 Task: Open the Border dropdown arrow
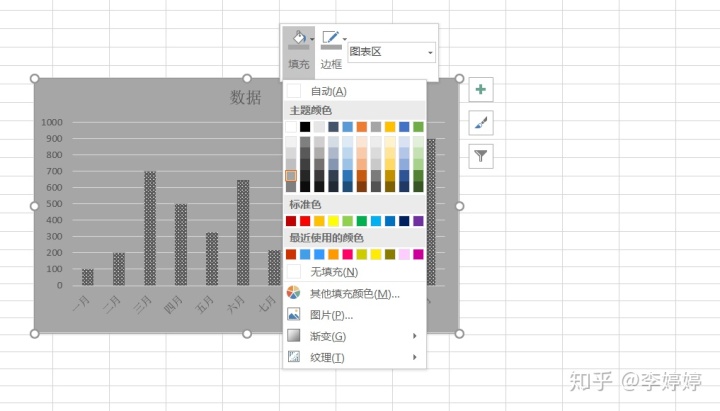(345, 39)
